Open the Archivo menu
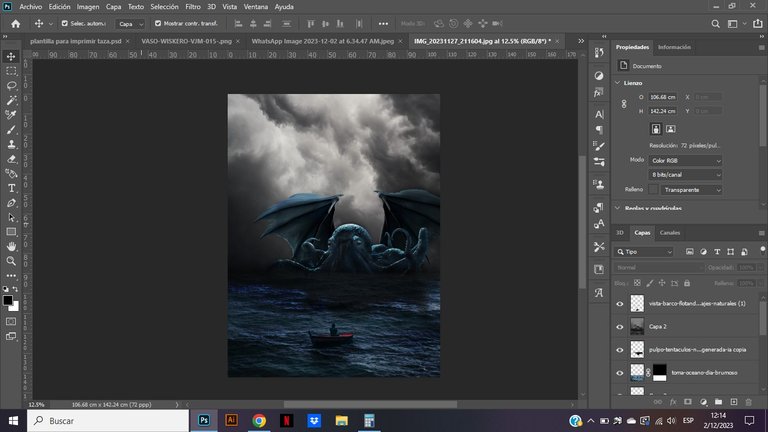This screenshot has height=432, width=768. [x=30, y=7]
